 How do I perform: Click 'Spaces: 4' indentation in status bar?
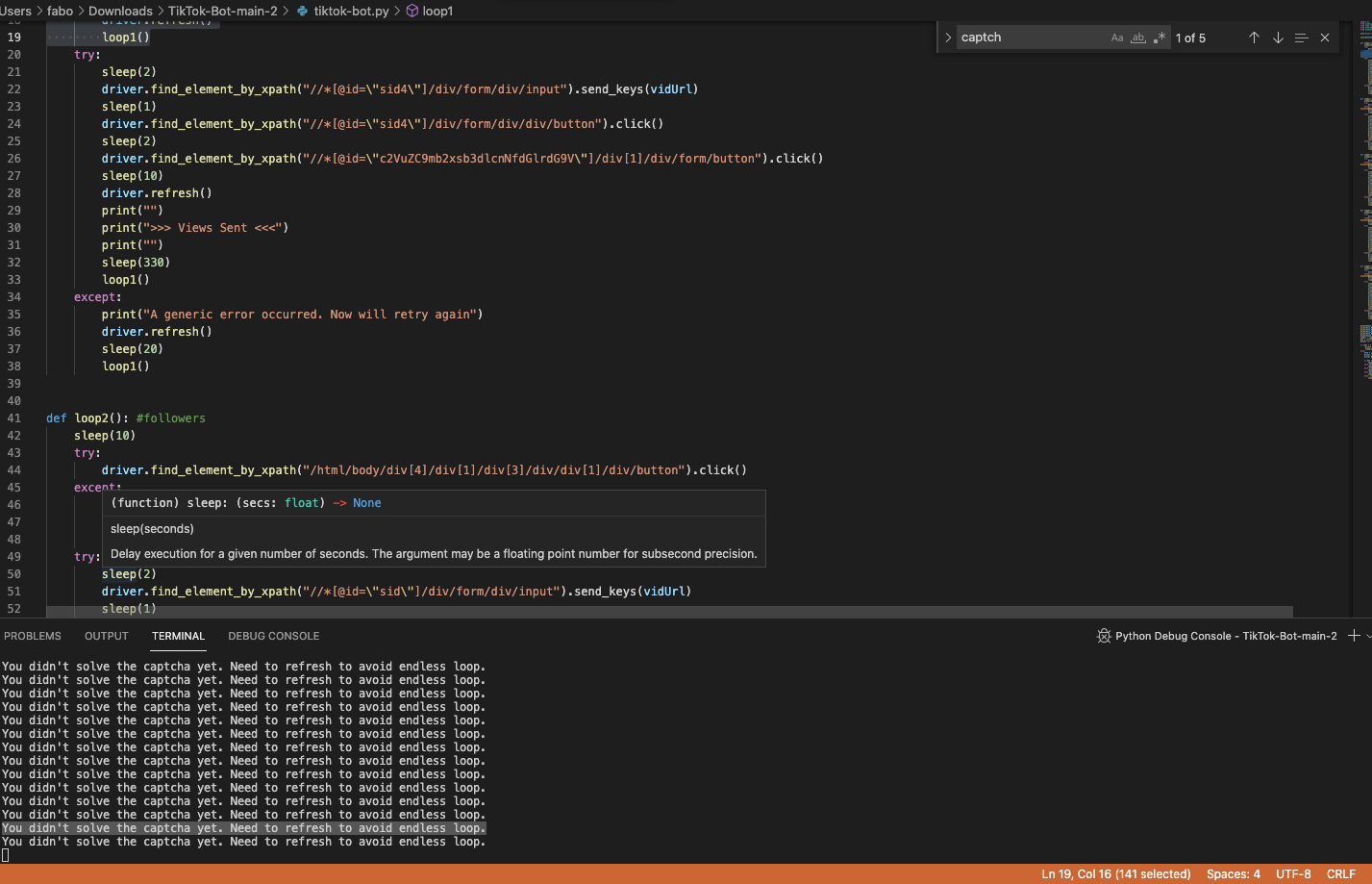(1234, 874)
